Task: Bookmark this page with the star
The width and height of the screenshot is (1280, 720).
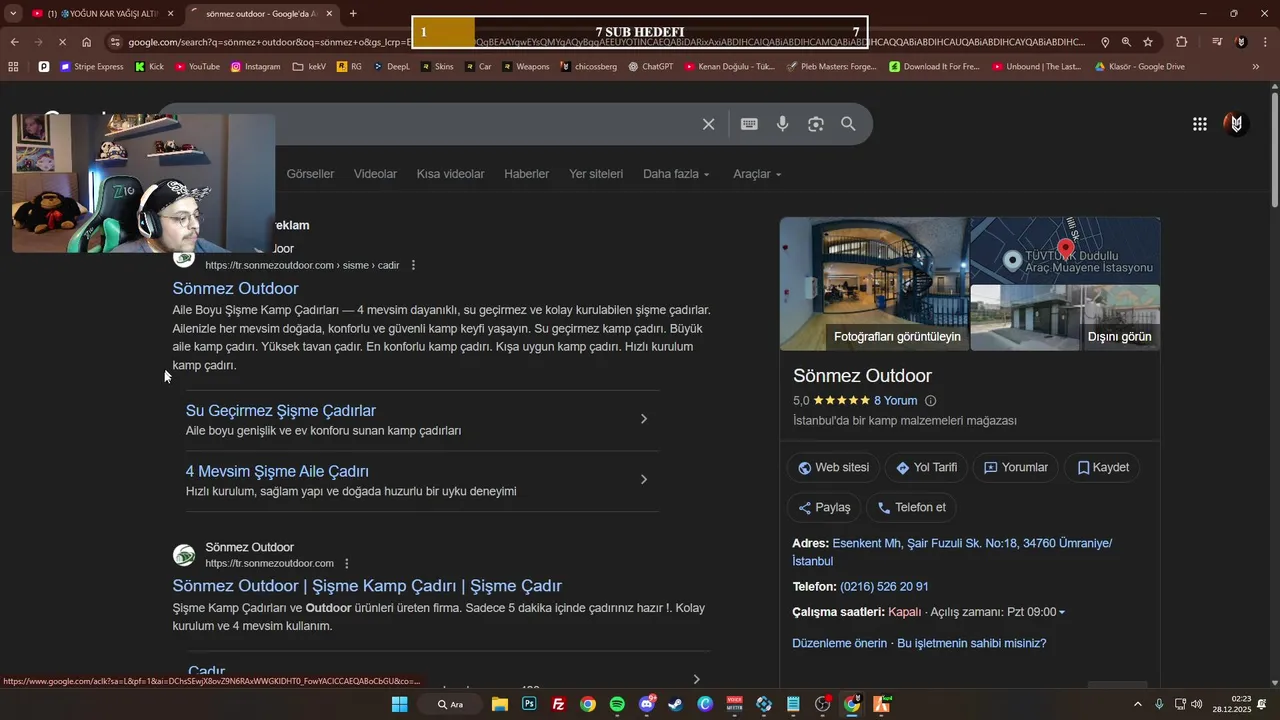Action: click(x=1148, y=42)
